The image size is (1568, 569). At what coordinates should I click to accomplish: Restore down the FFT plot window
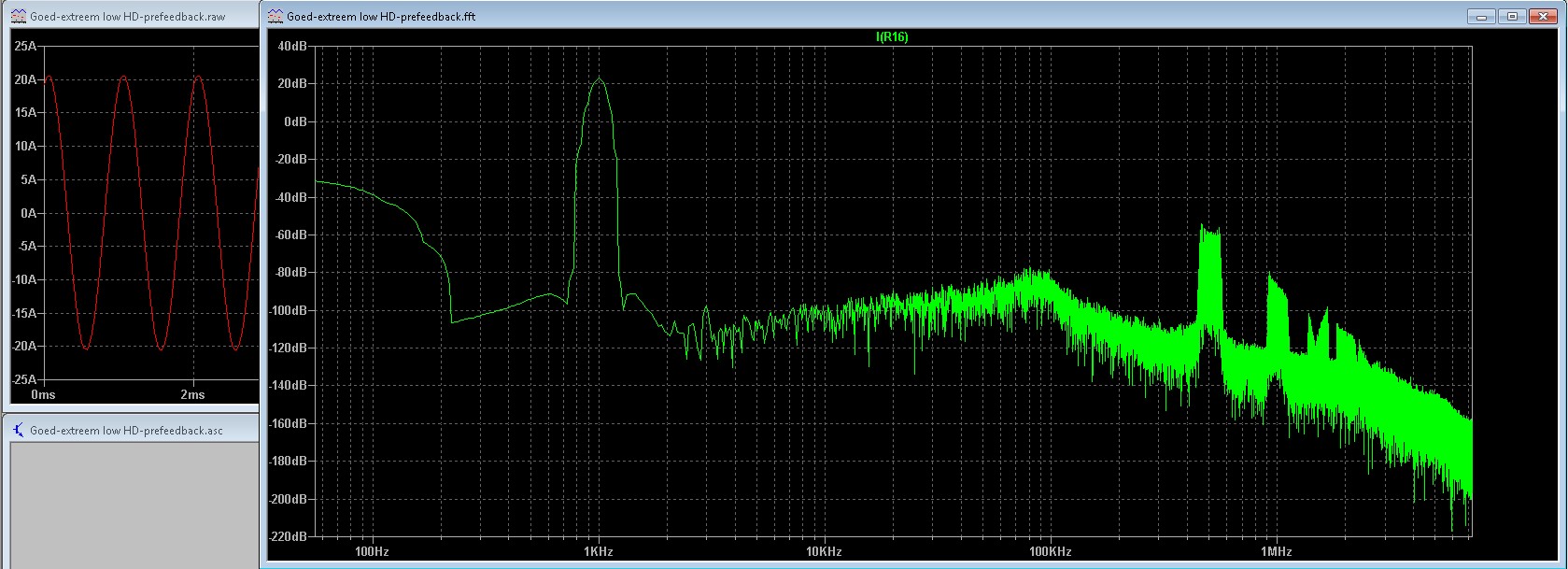coord(1512,16)
